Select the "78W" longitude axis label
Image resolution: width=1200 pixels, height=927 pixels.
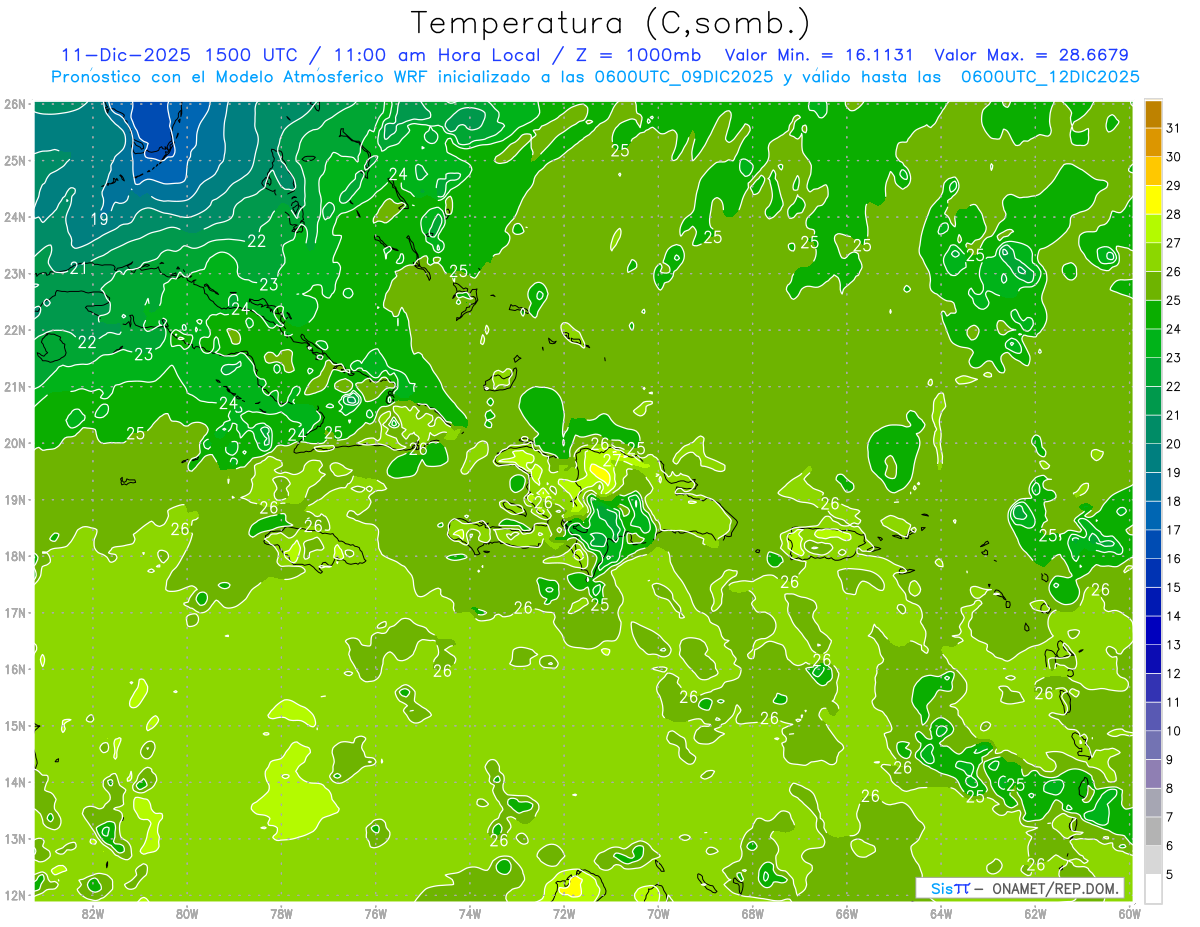point(281,912)
